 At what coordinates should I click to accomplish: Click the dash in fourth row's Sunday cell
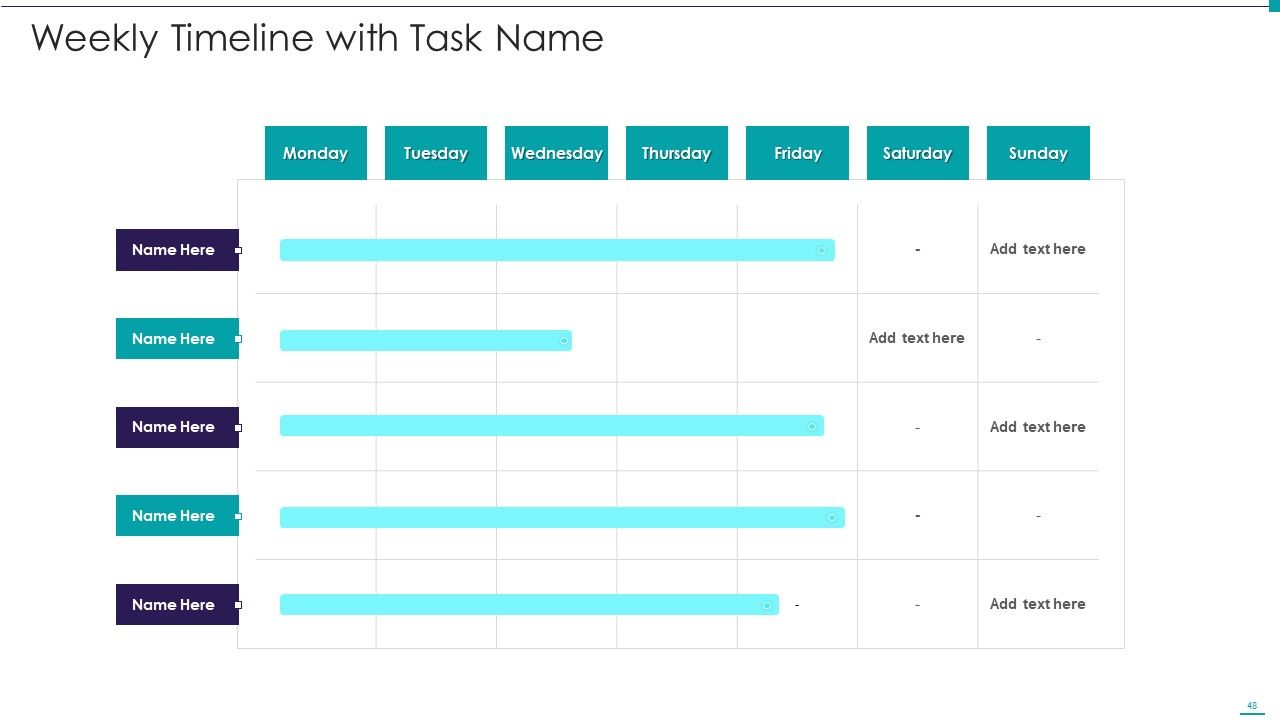coord(1038,516)
